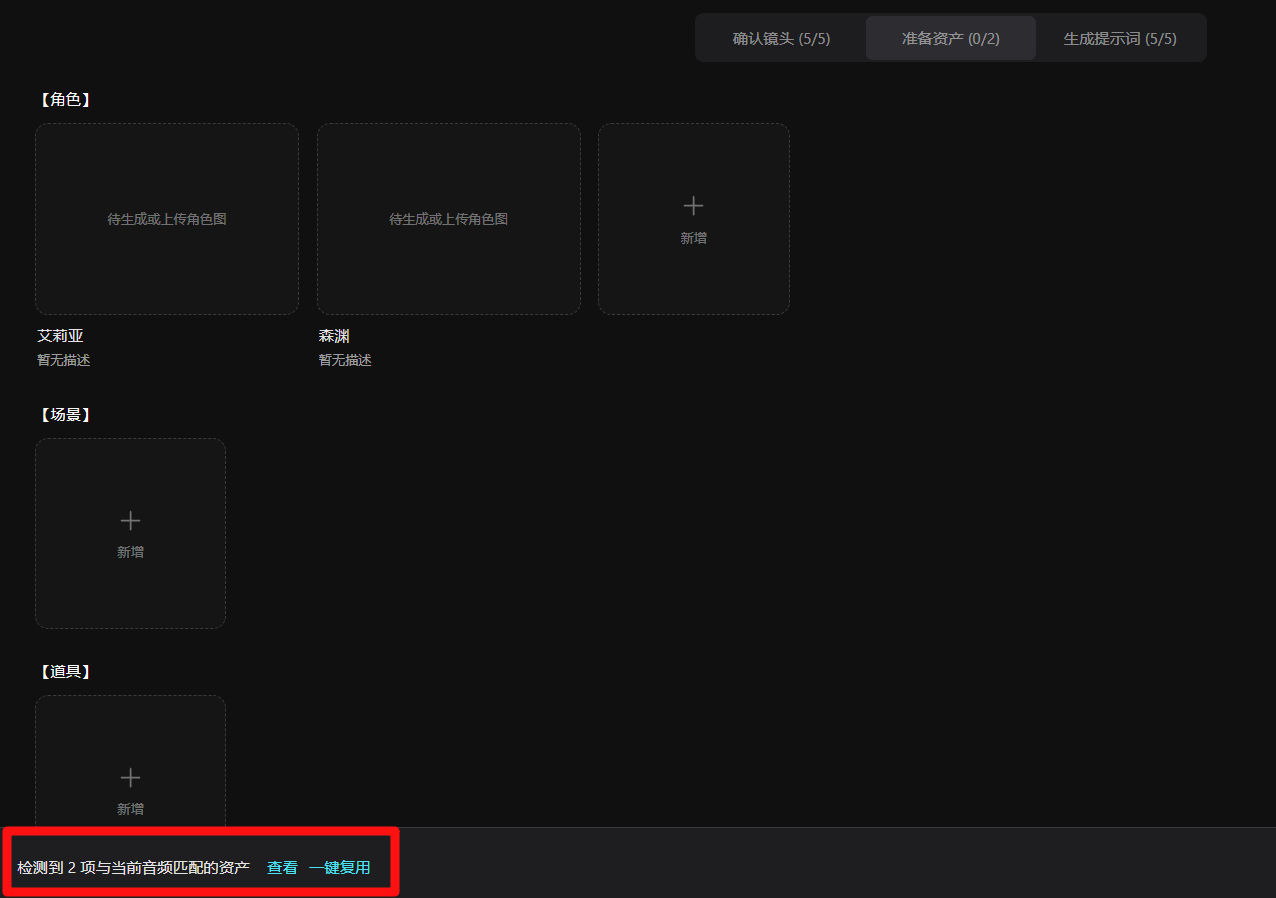The width and height of the screenshot is (1276, 898).
Task: Click the 查看 link for matched assets
Action: (x=282, y=867)
